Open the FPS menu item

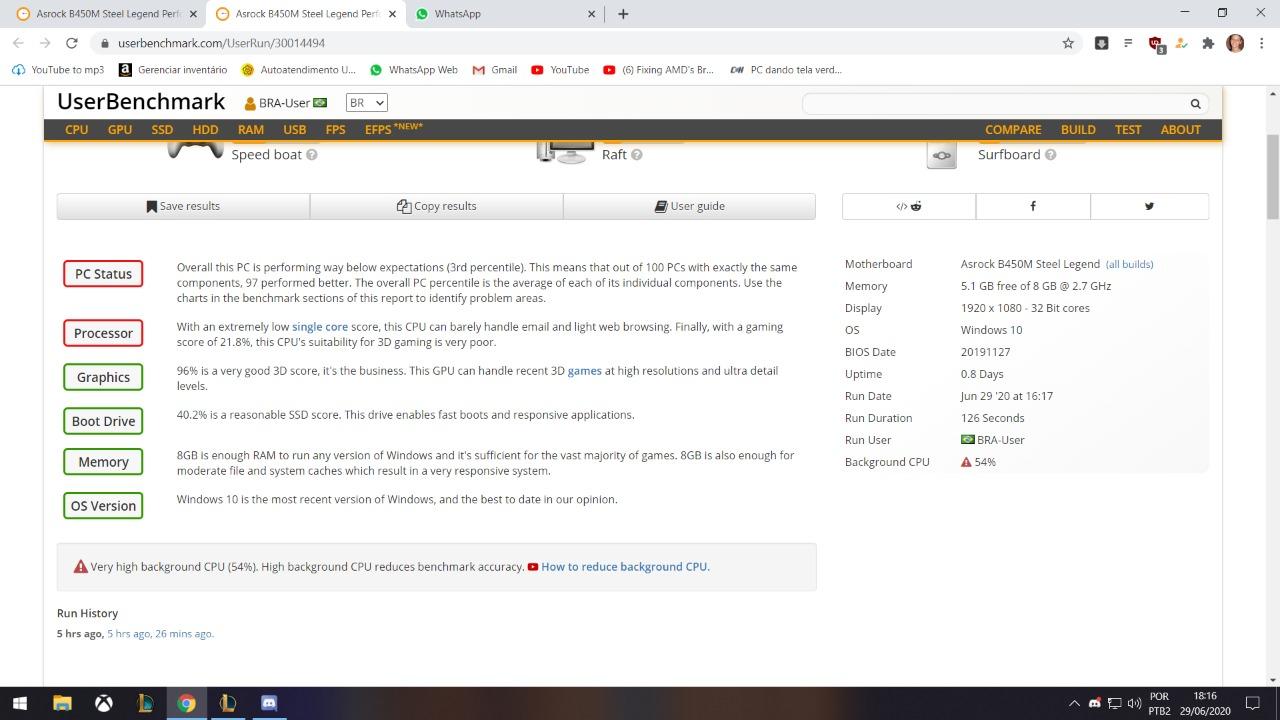(335, 130)
